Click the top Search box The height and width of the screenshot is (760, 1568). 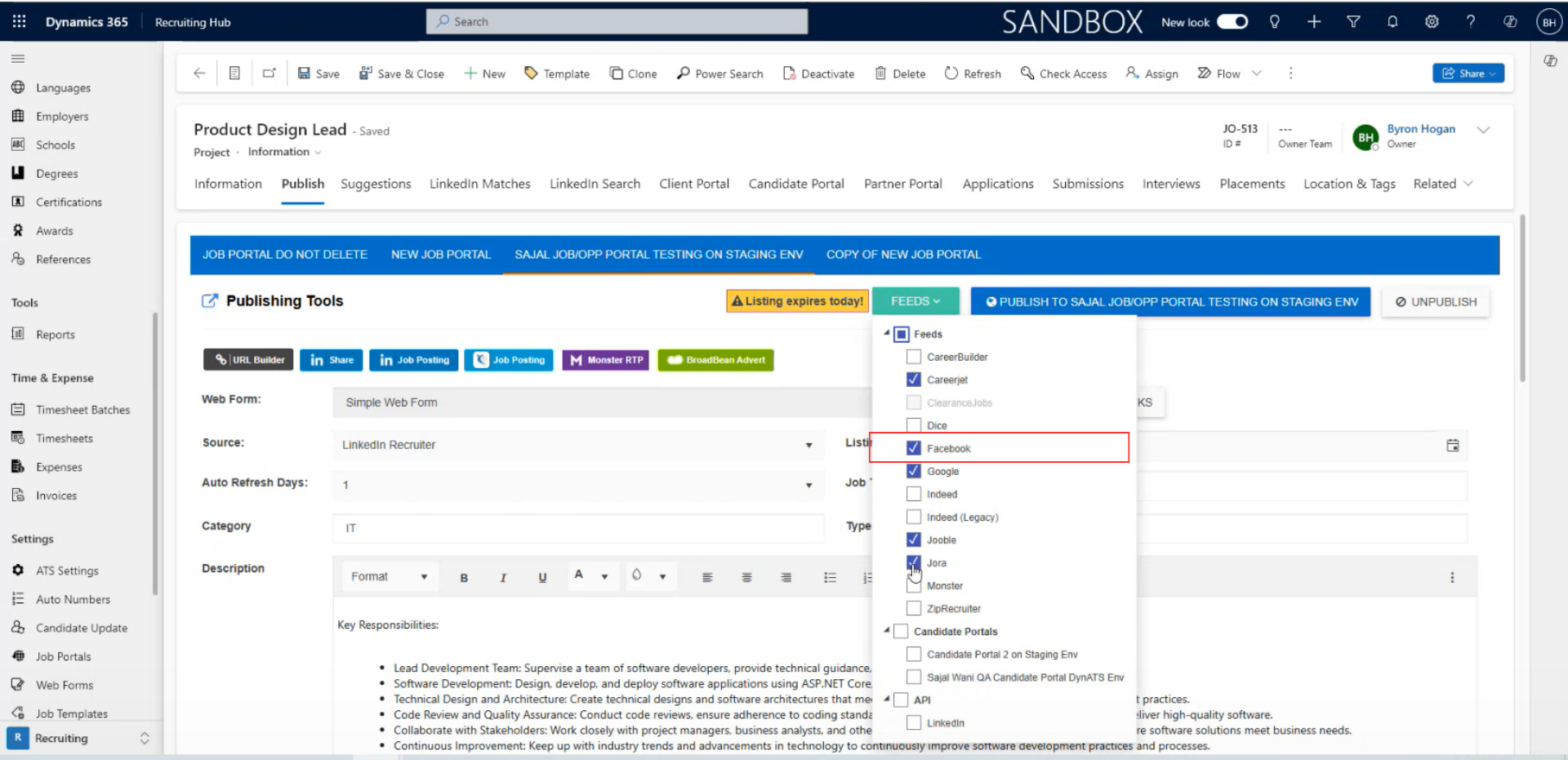(617, 22)
